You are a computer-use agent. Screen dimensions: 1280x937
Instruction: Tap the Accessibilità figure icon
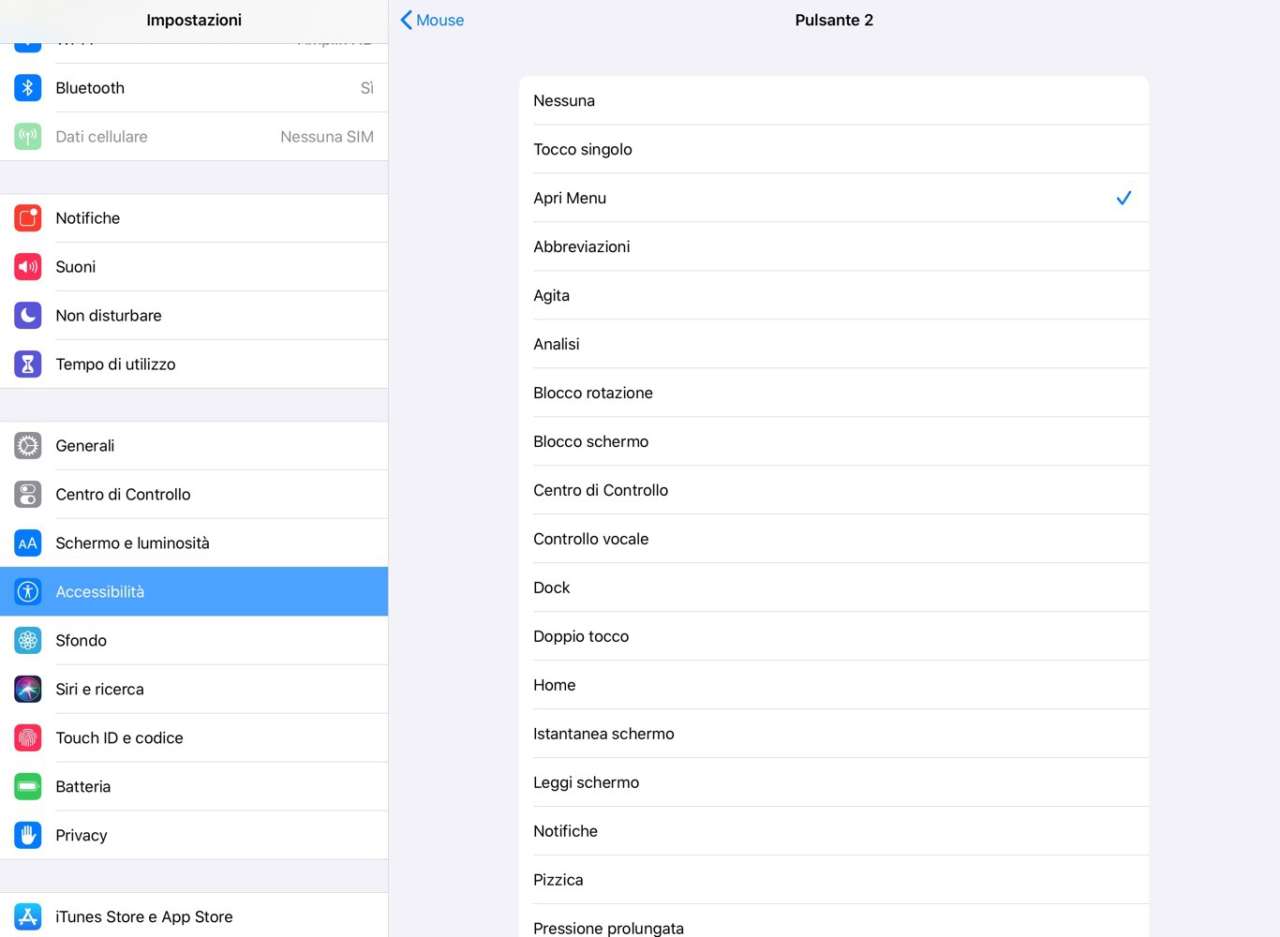[x=28, y=592]
